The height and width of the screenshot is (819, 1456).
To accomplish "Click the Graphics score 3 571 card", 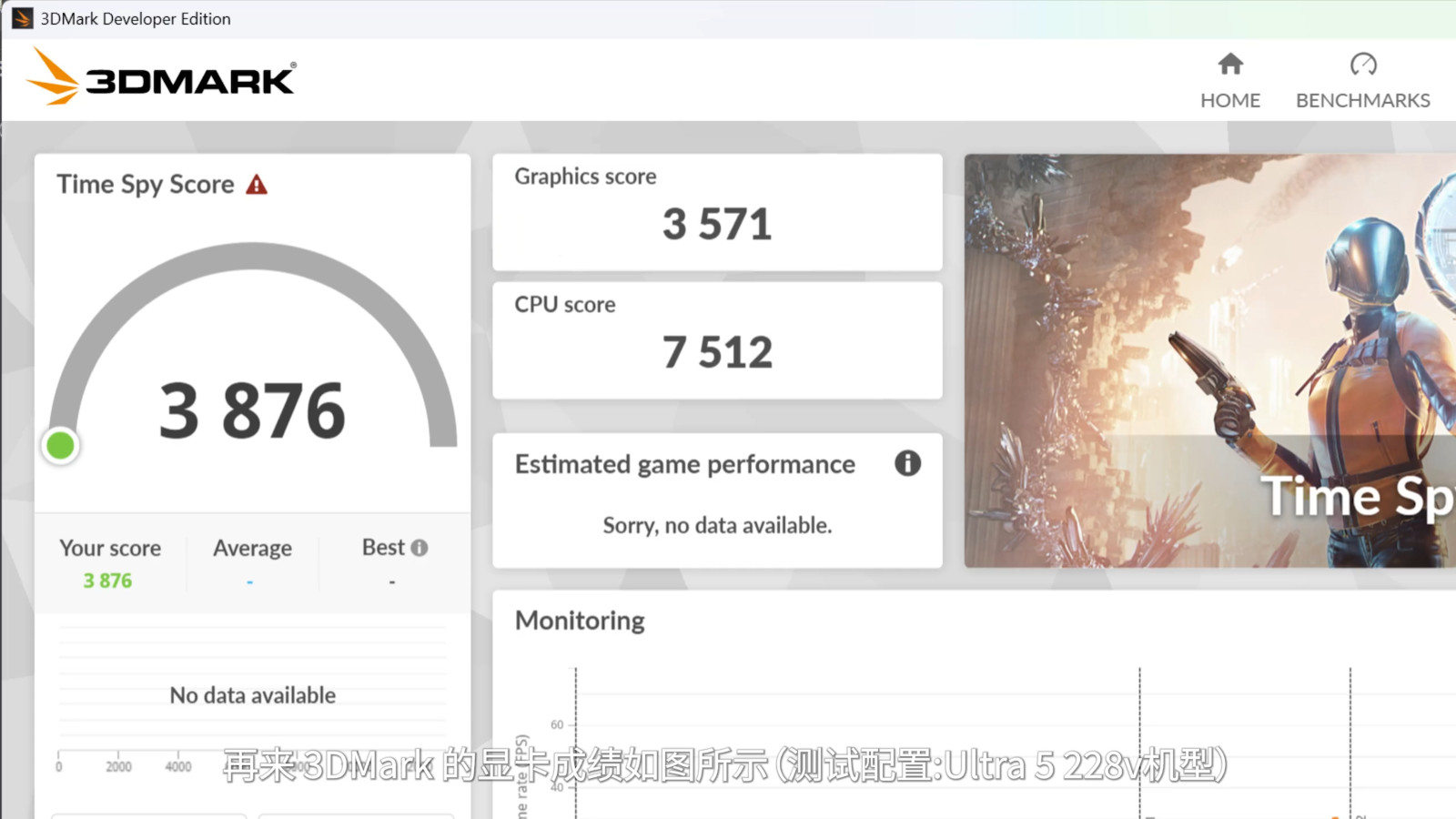I will click(x=717, y=212).
